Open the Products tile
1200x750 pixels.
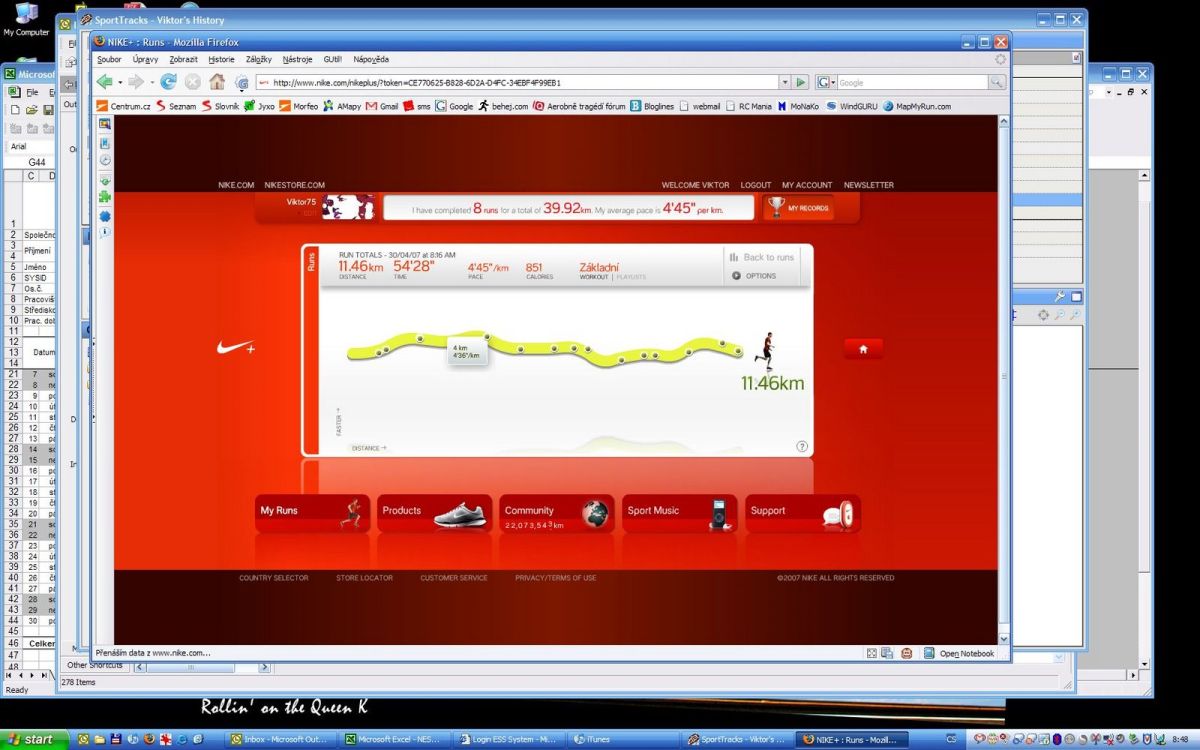click(435, 513)
